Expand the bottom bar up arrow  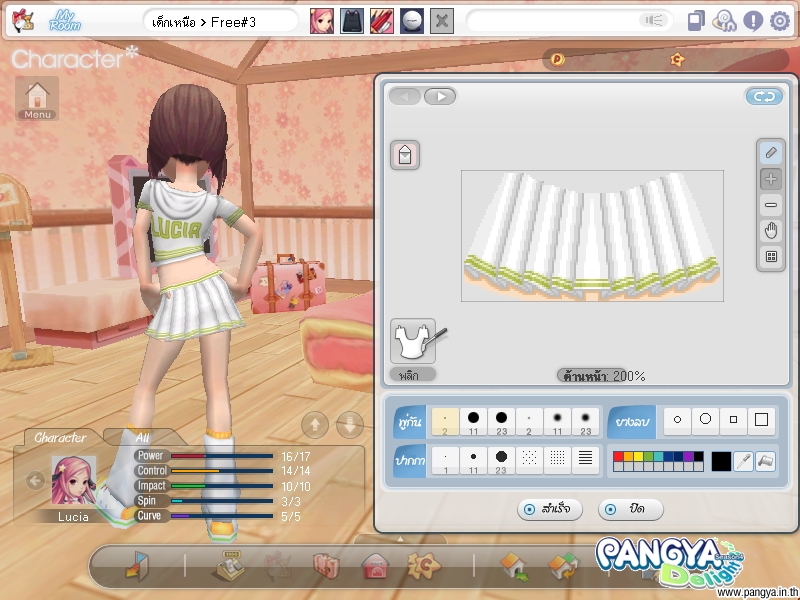[x=401, y=539]
